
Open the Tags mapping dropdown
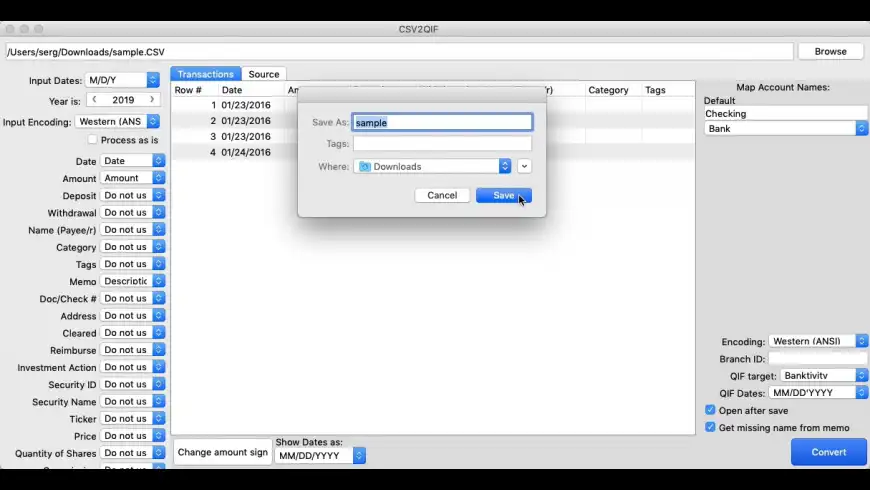(x=133, y=264)
